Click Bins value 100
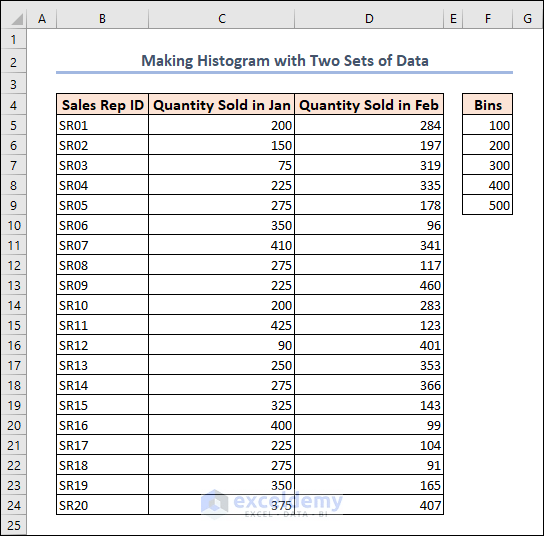Viewport: 544px width, 536px height. [487, 125]
